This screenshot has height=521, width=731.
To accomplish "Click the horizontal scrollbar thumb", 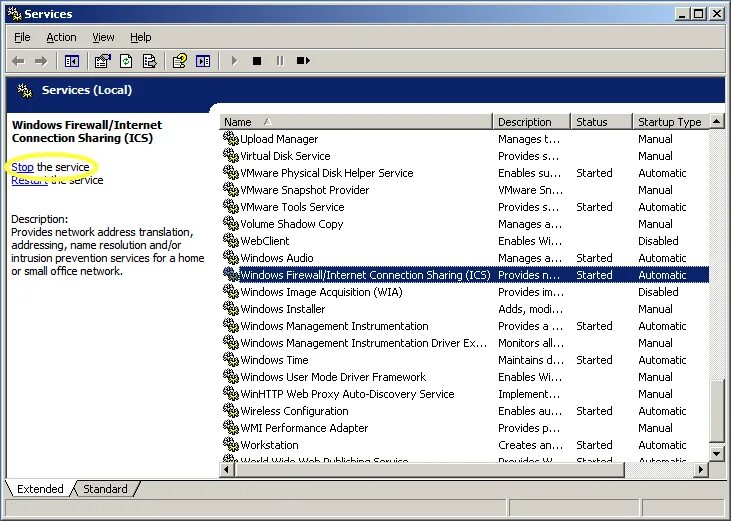I will 429,469.
